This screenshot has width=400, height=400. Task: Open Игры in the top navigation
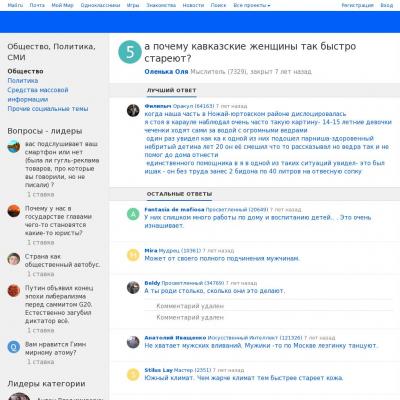click(133, 5)
